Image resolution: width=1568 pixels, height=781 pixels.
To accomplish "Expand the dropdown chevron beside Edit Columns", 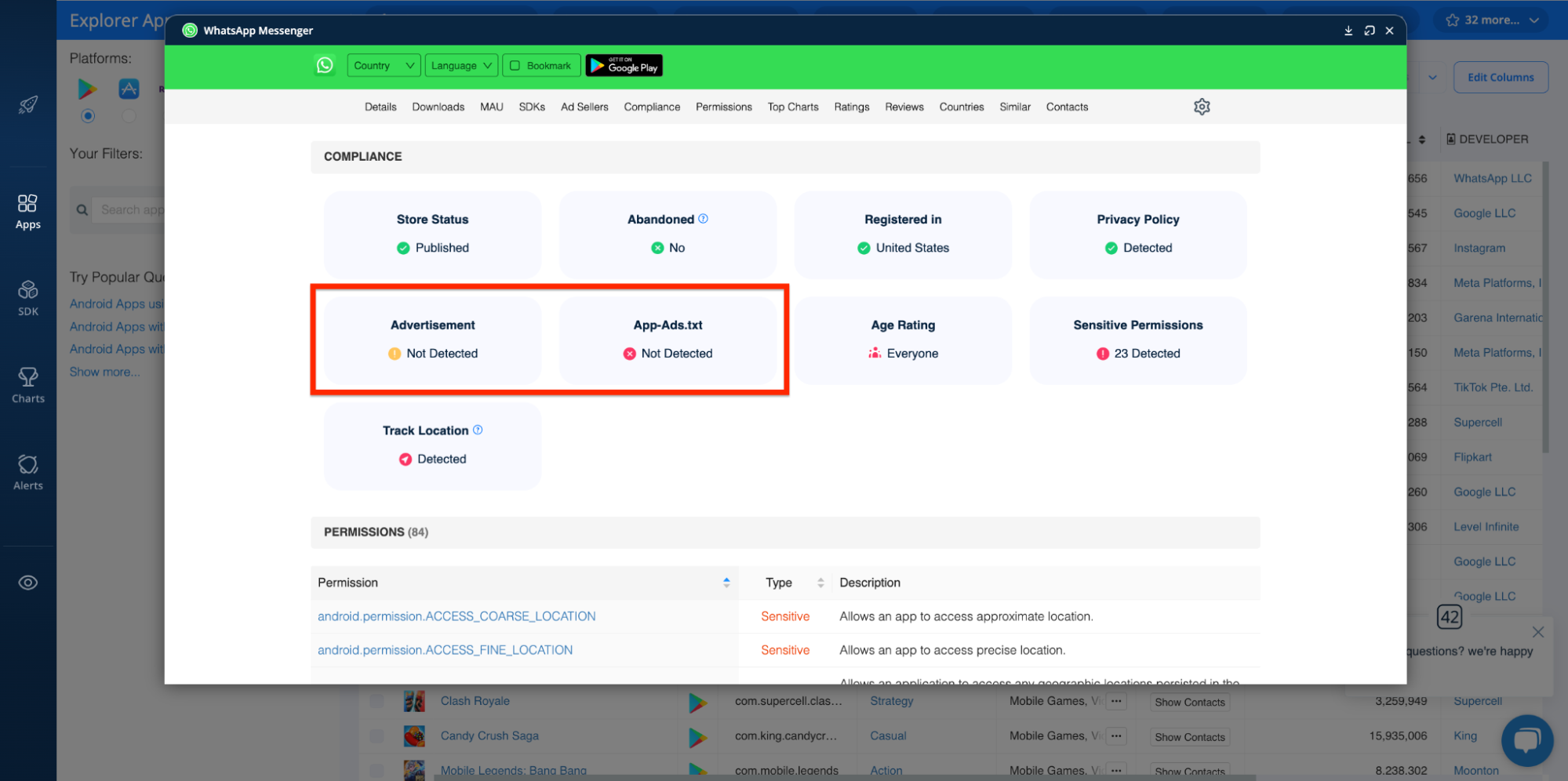I will pyautogui.click(x=1432, y=77).
